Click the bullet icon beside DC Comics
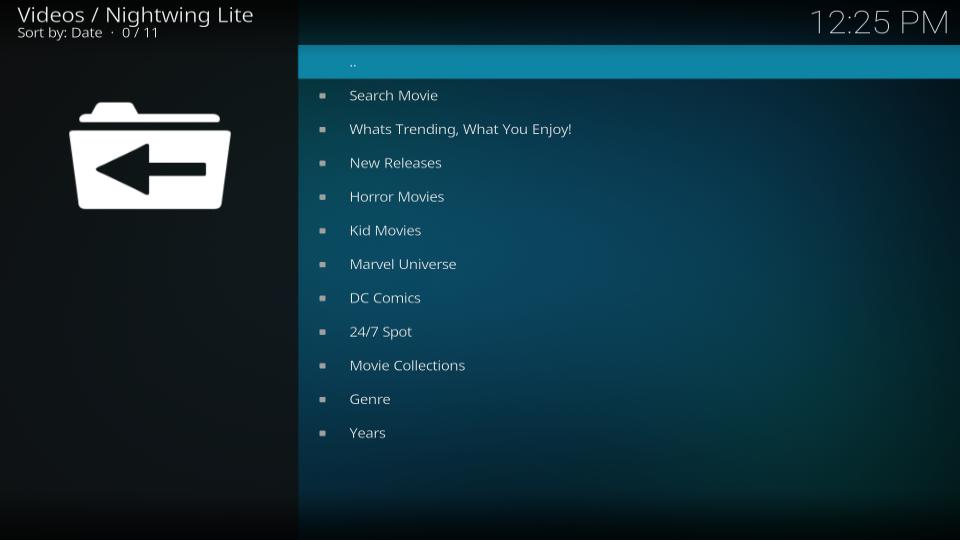The image size is (960, 540). 323,298
